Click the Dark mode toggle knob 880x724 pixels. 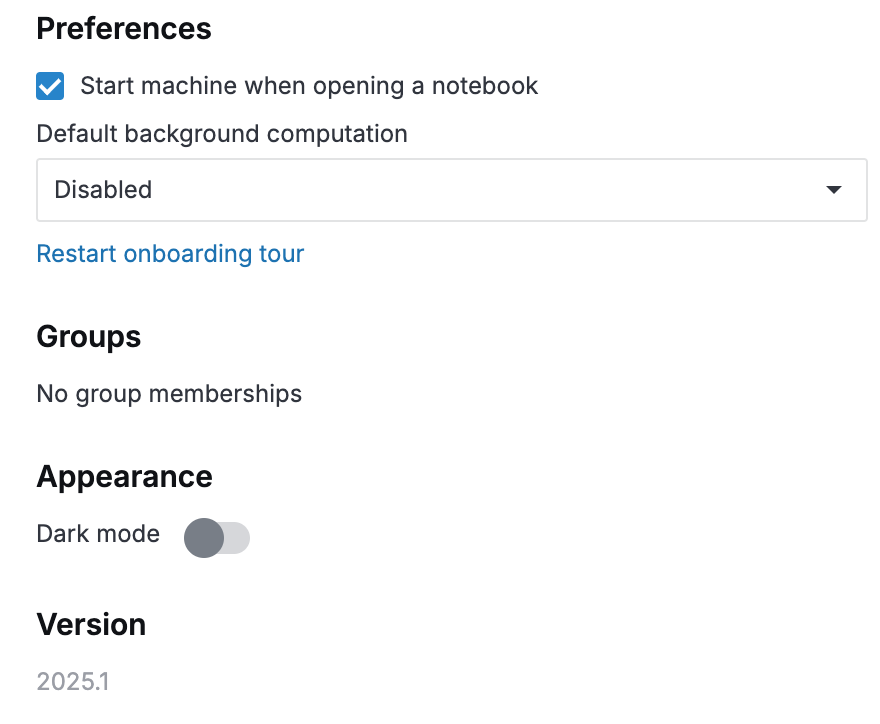tap(203, 538)
